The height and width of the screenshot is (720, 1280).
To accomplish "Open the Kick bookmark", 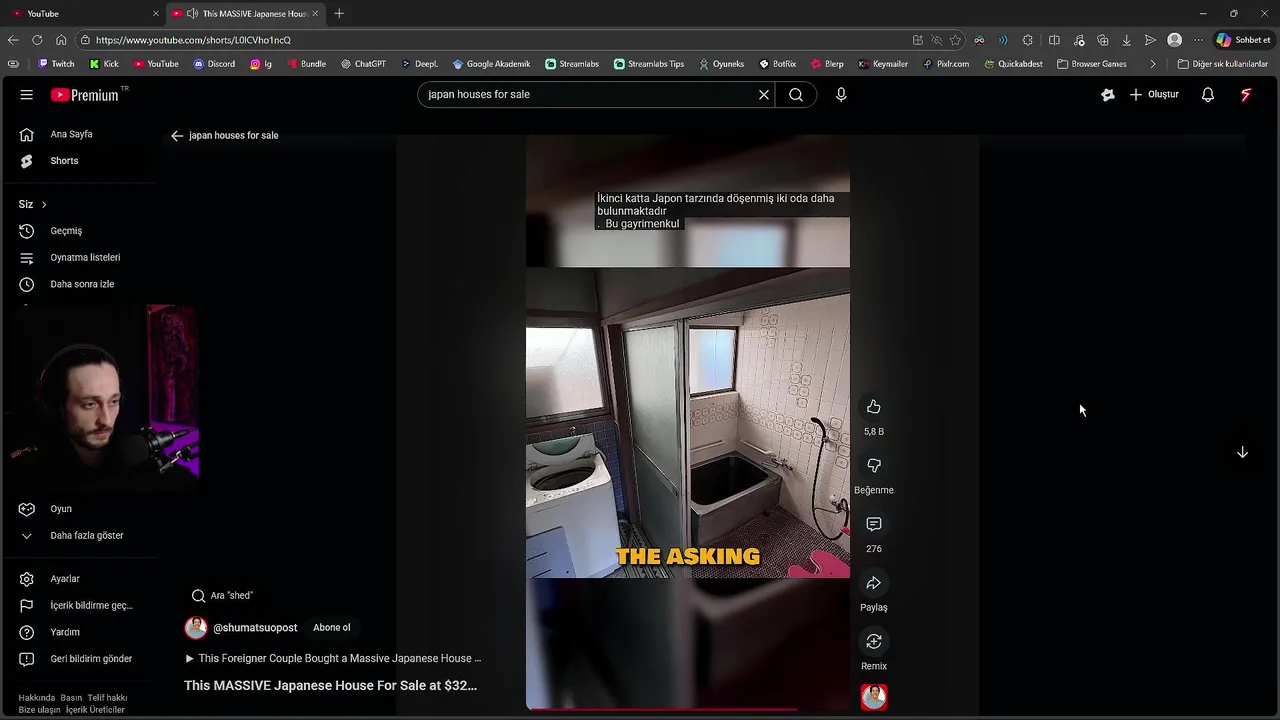I will click(x=104, y=64).
